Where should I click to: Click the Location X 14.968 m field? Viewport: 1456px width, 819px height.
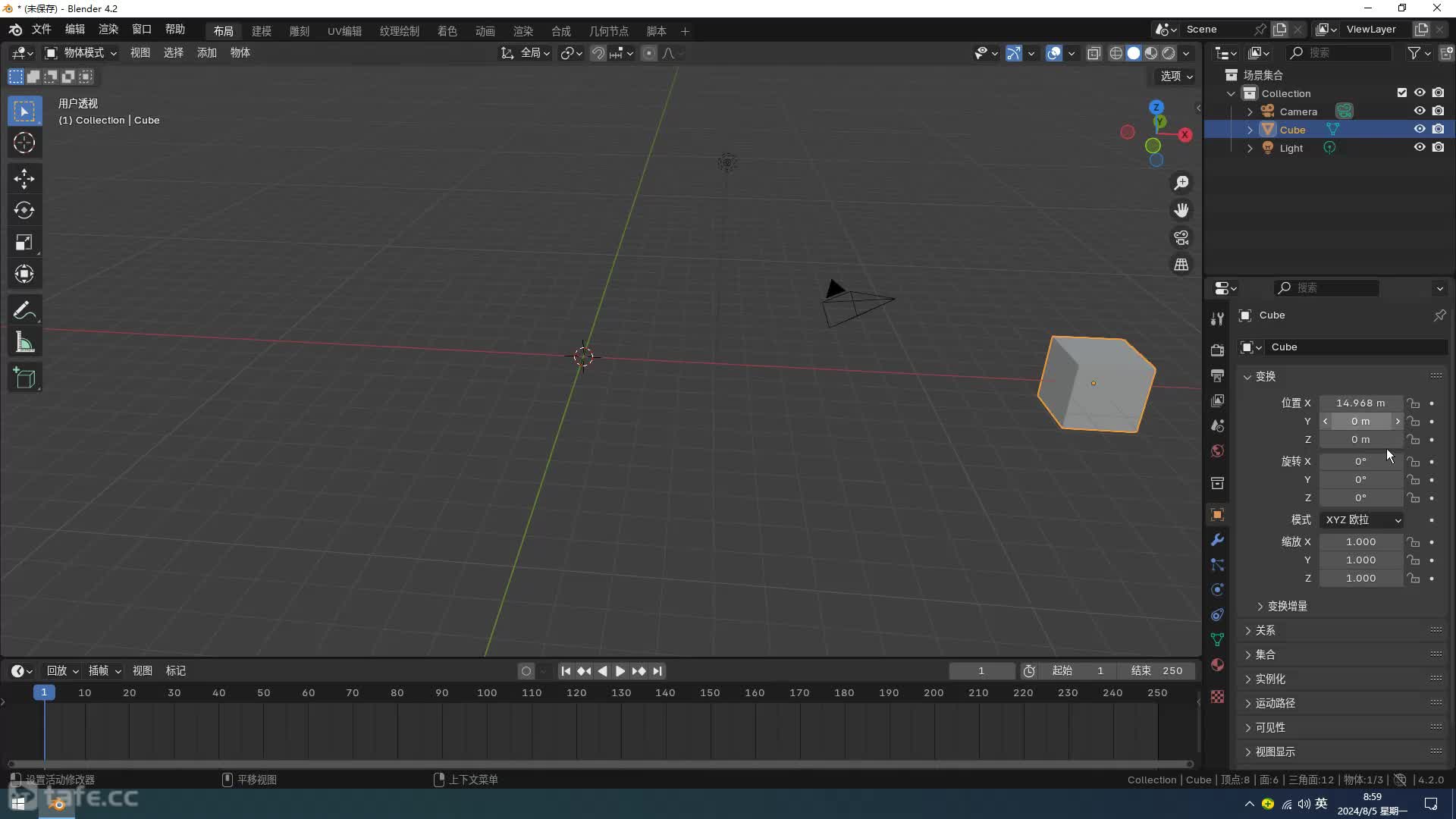[x=1361, y=403]
